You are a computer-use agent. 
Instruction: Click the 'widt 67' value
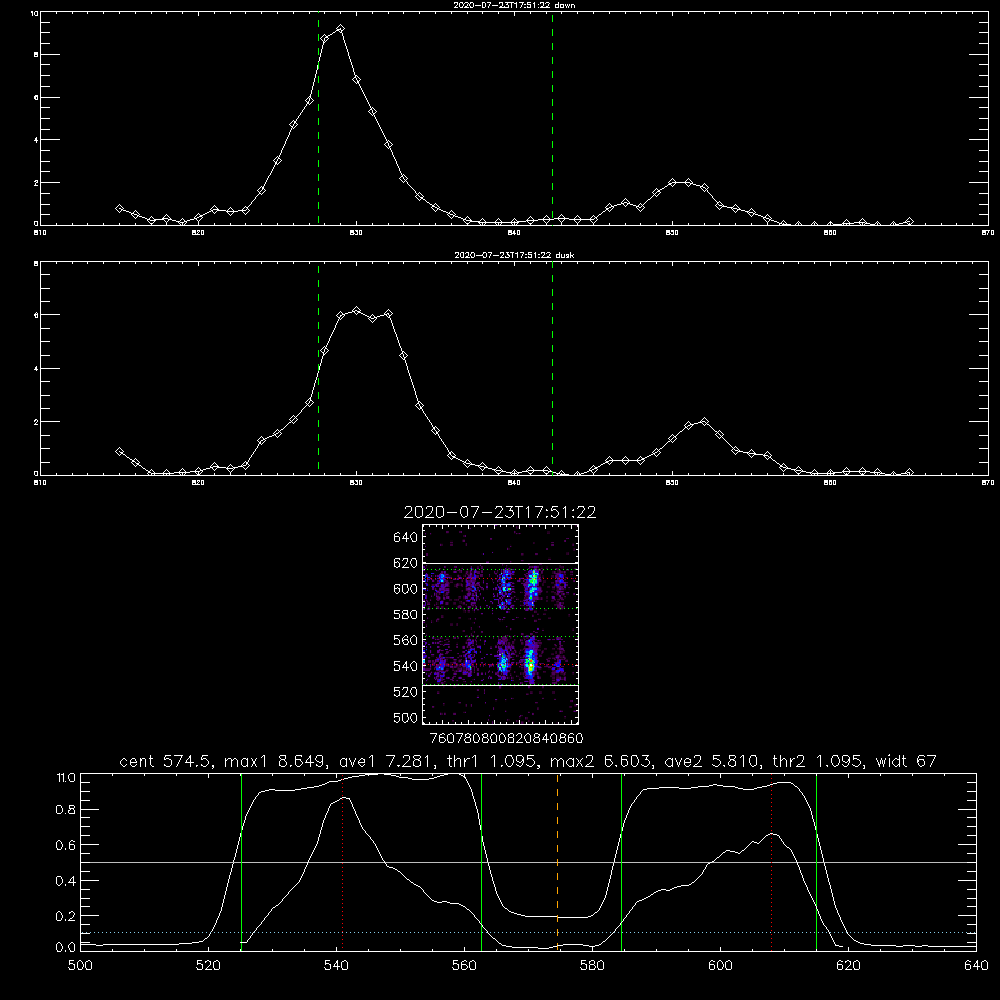point(906,761)
